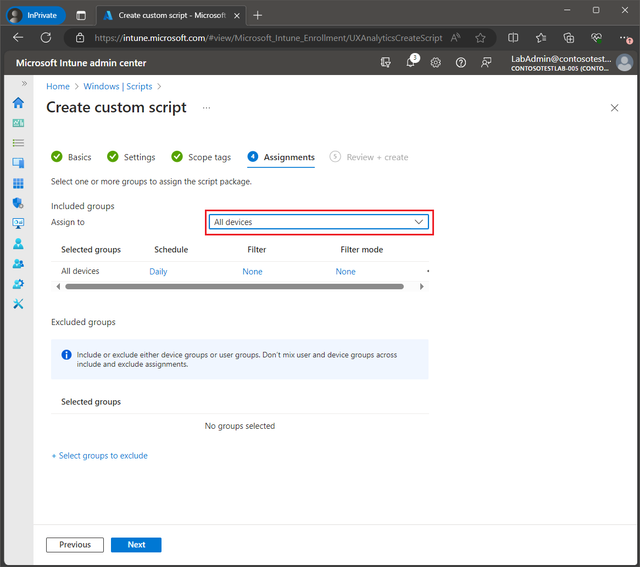640x567 pixels.
Task: Open Home breadcrumb link
Action: [x=58, y=87]
